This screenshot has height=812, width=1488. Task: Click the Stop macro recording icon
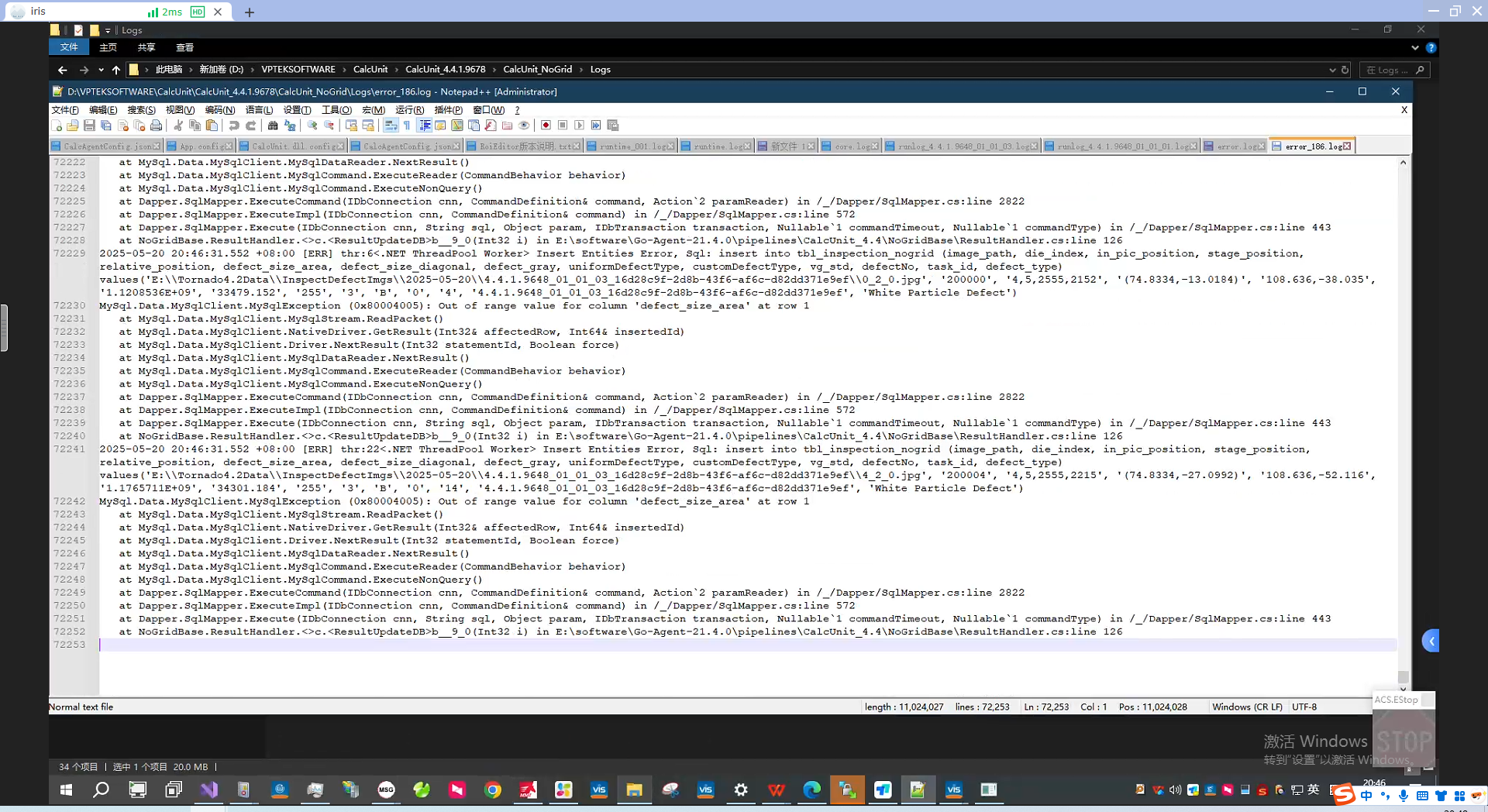pos(563,126)
